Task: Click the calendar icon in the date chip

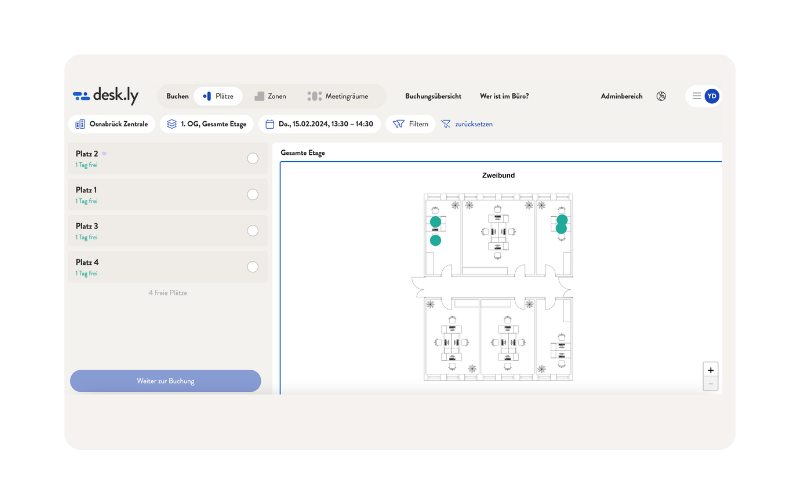Action: point(270,124)
